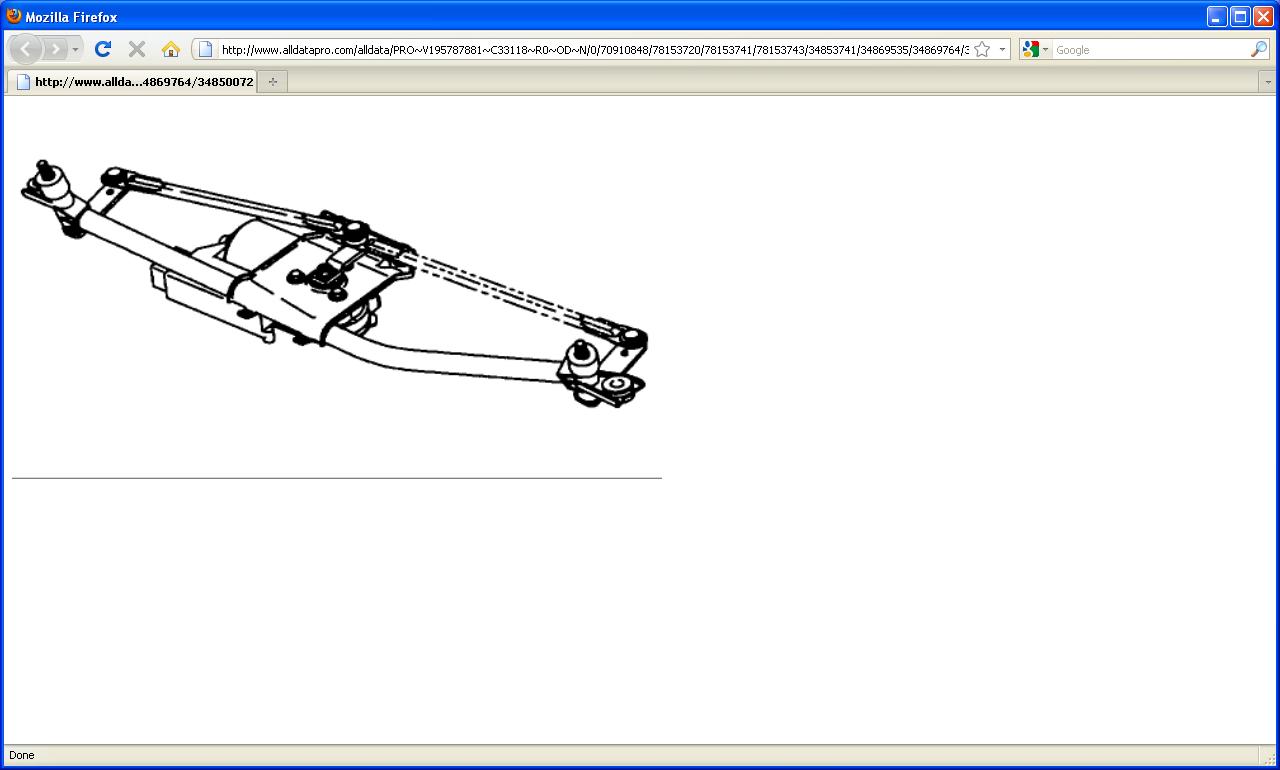Viewport: 1280px width, 770px height.
Task: Close the Mozilla Firefox window
Action: pos(1263,16)
